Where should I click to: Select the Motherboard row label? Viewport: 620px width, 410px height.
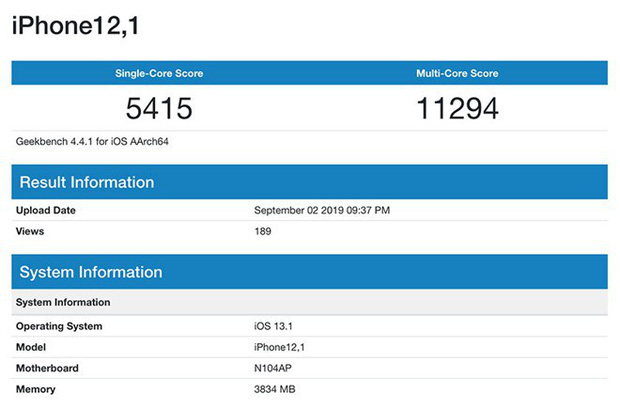[x=47, y=368]
